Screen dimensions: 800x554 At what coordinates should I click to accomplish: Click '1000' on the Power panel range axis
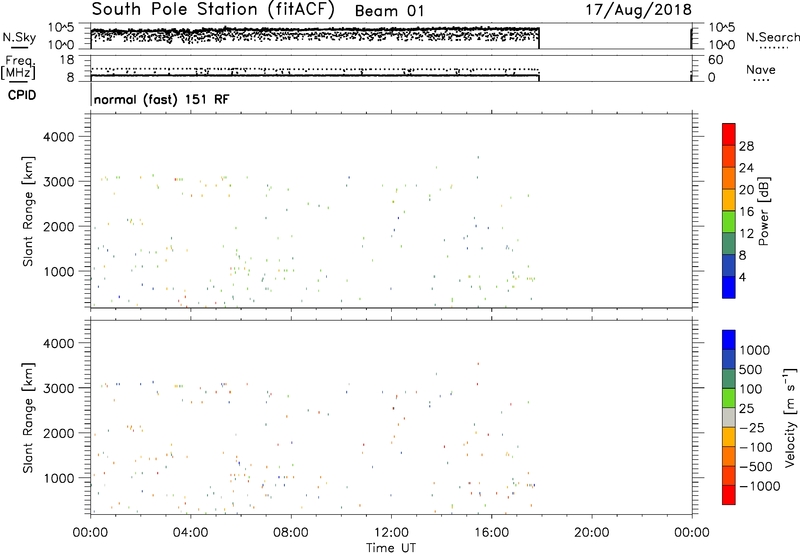point(59,272)
